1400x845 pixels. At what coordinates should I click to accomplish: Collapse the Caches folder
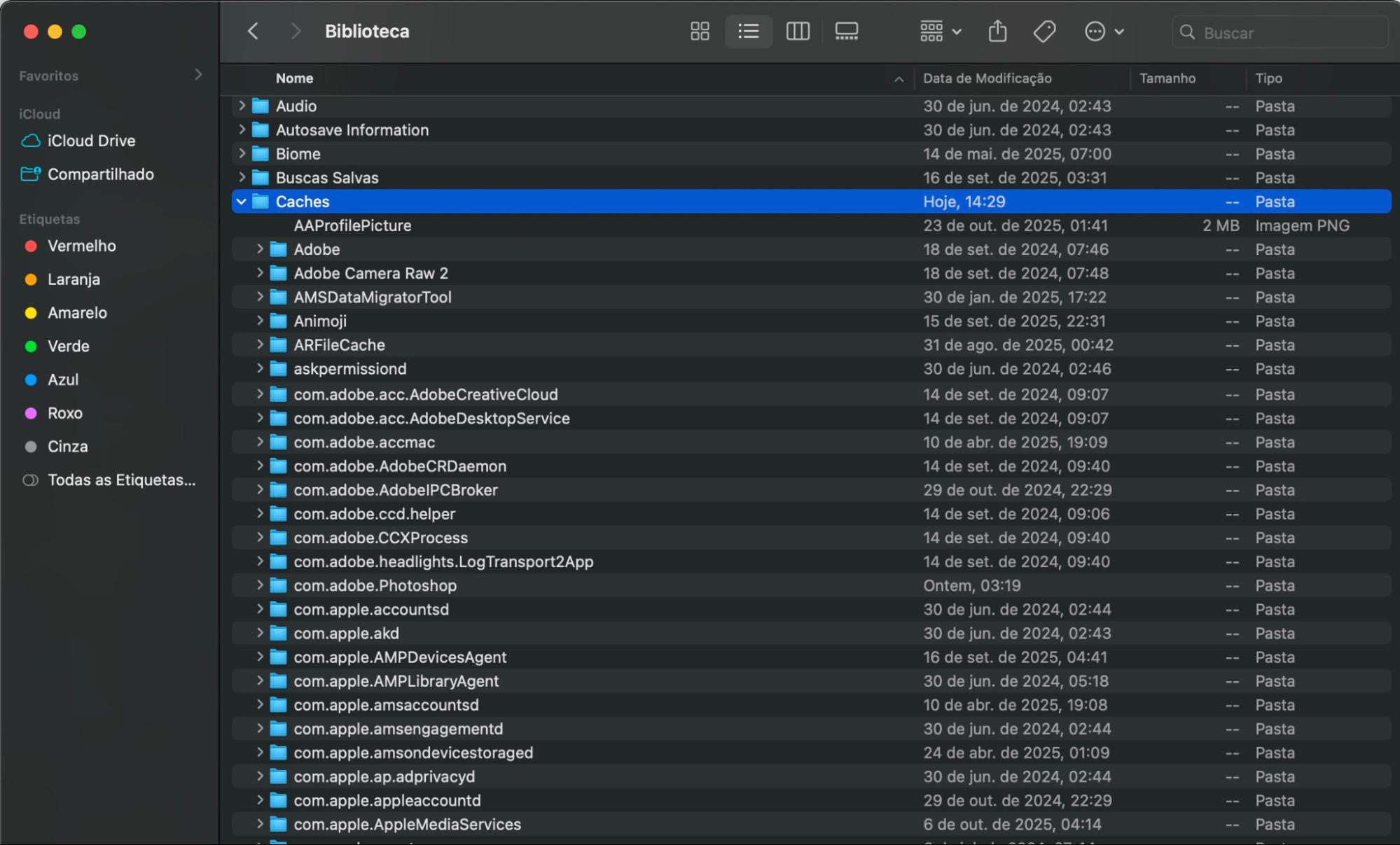(242, 202)
